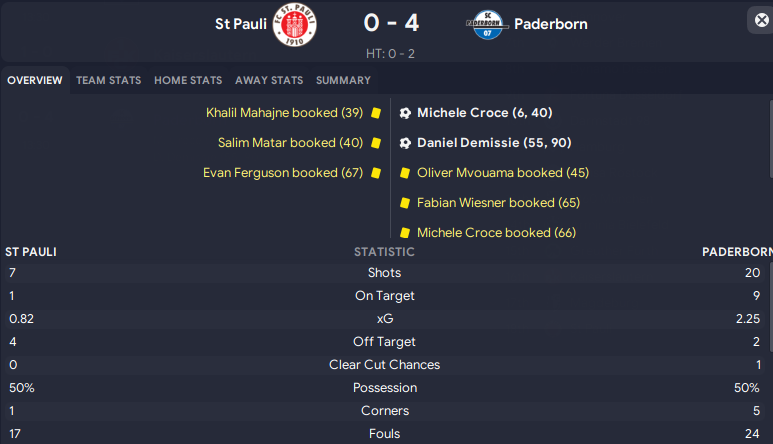Switch to the Team Stats tab
773x444 pixels.
pyautogui.click(x=108, y=80)
